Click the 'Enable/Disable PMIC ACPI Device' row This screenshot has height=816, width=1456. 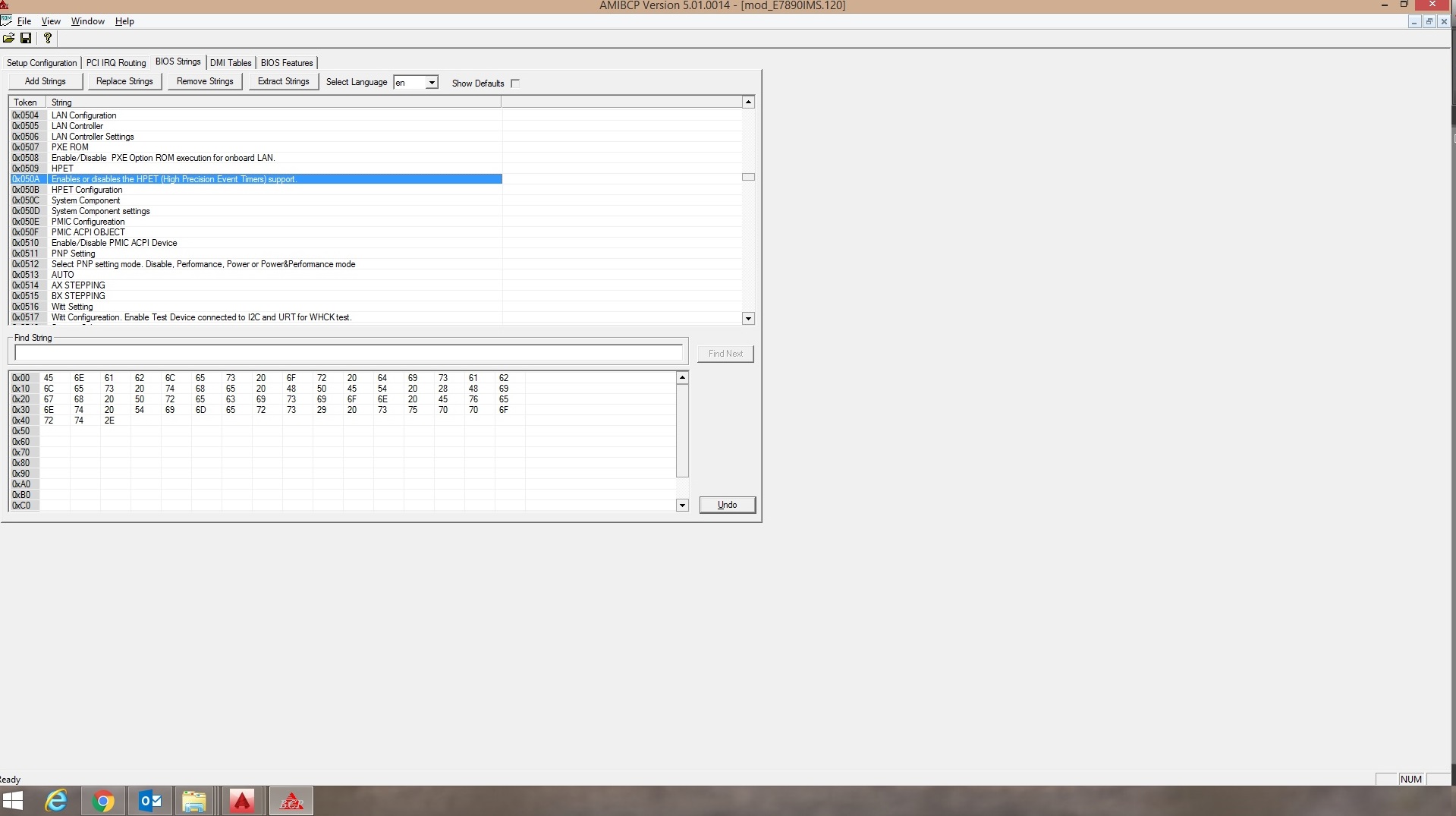[x=256, y=243]
